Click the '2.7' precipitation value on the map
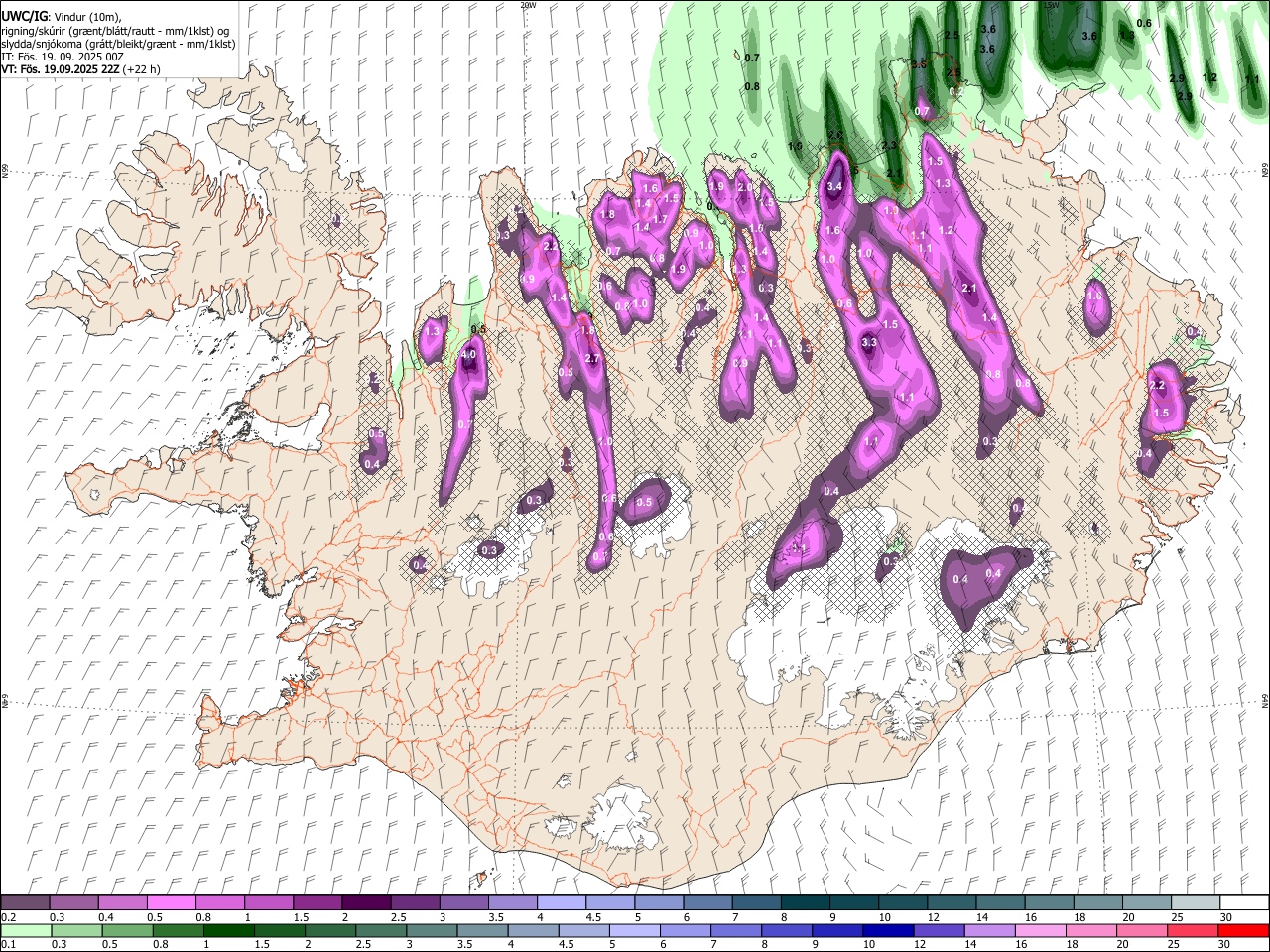1270x952 pixels. point(593,359)
